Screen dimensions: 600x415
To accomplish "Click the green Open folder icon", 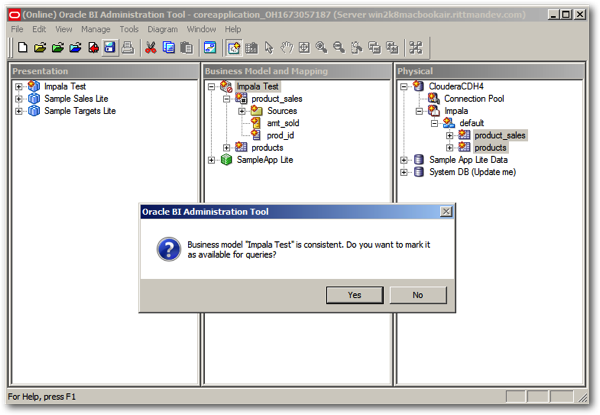I will tap(58, 48).
